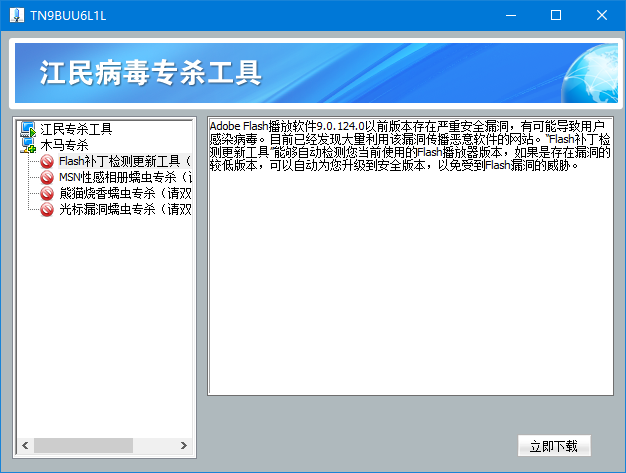Screen dimensions: 626x473
Task: Select 光标漏洞蠕虫专杀 entry
Action: (x=125, y=209)
